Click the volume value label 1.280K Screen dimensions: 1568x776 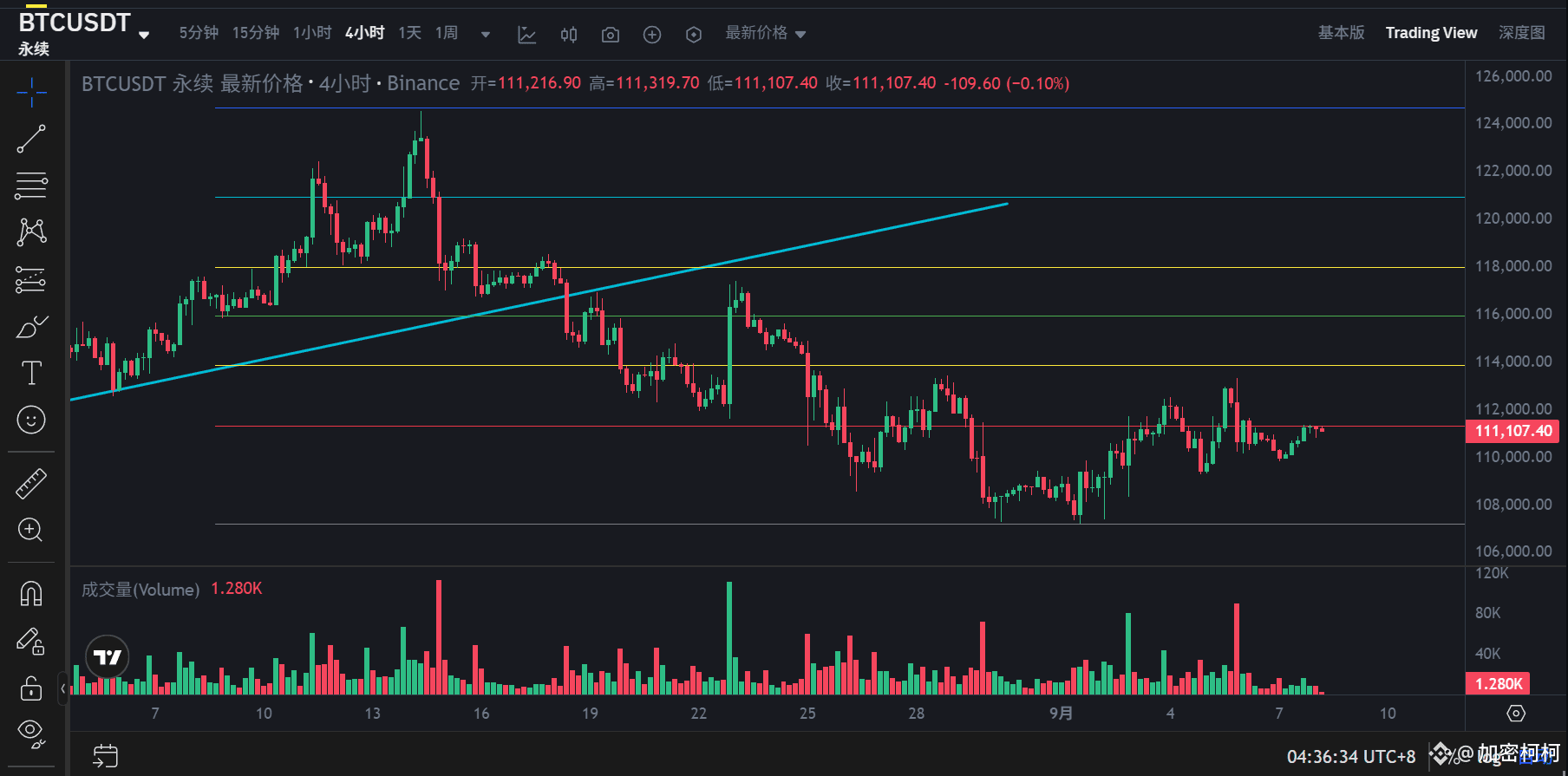pos(1498,683)
